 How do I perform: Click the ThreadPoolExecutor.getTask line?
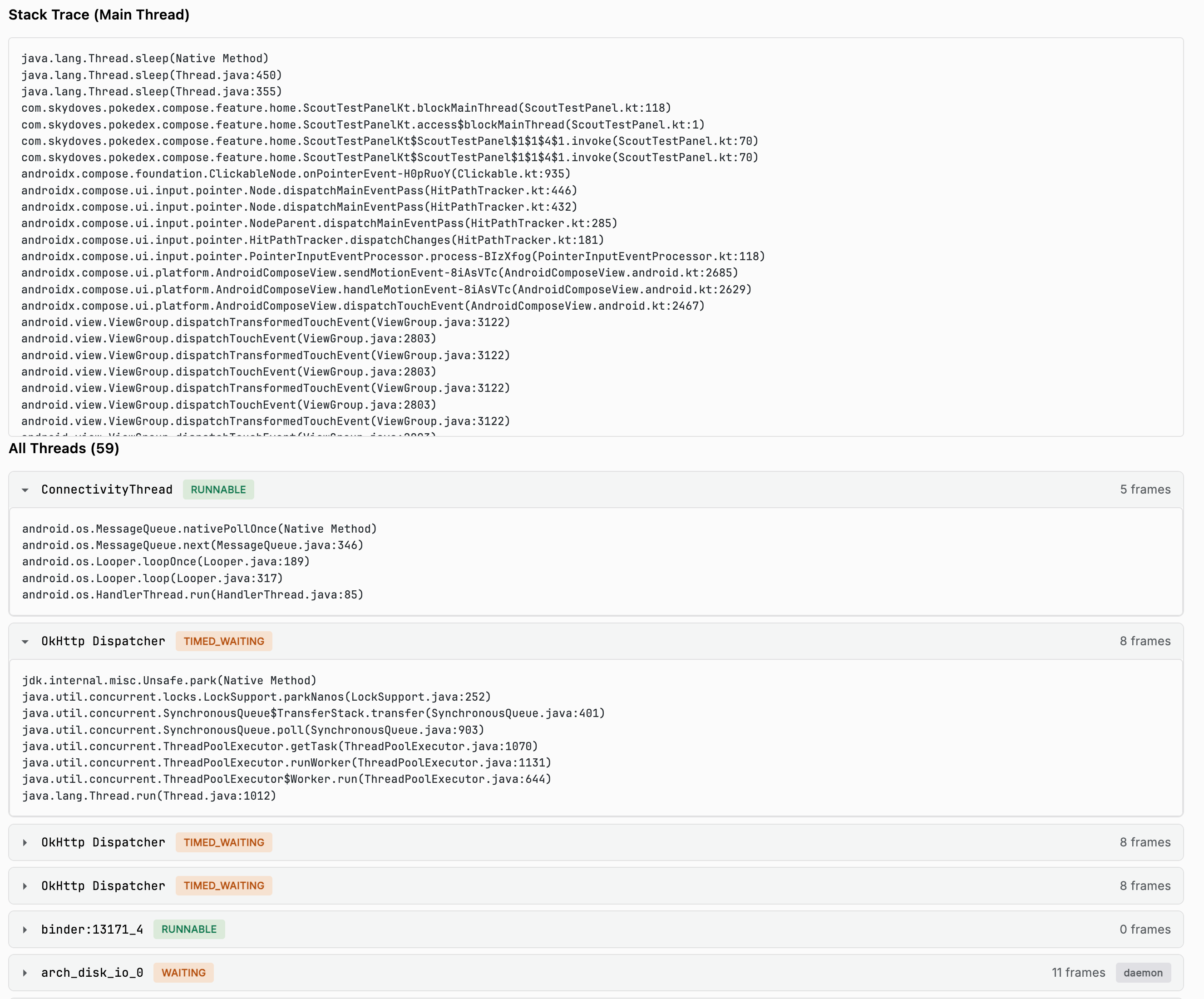(x=281, y=747)
